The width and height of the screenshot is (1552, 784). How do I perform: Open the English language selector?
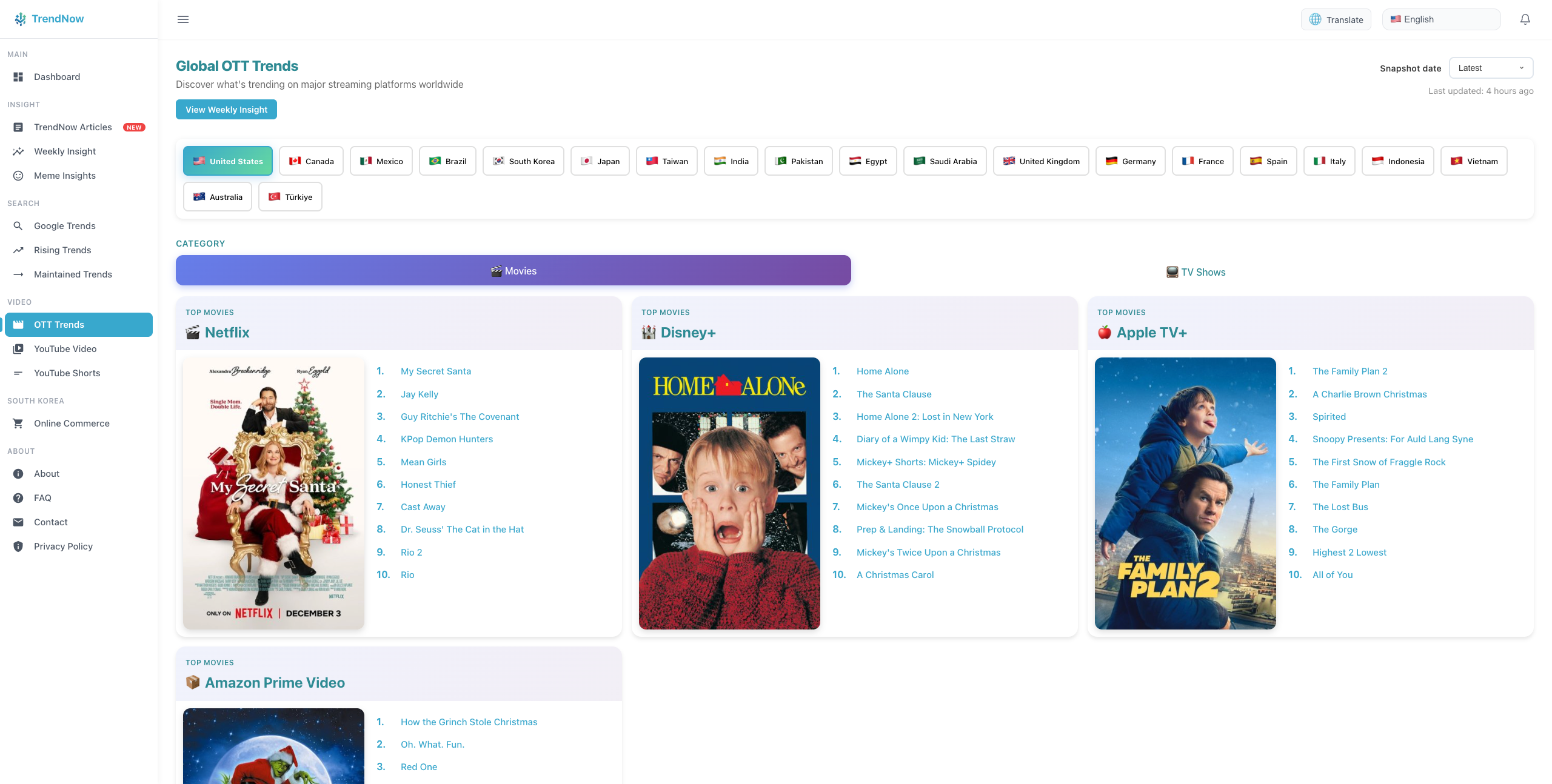point(1441,19)
